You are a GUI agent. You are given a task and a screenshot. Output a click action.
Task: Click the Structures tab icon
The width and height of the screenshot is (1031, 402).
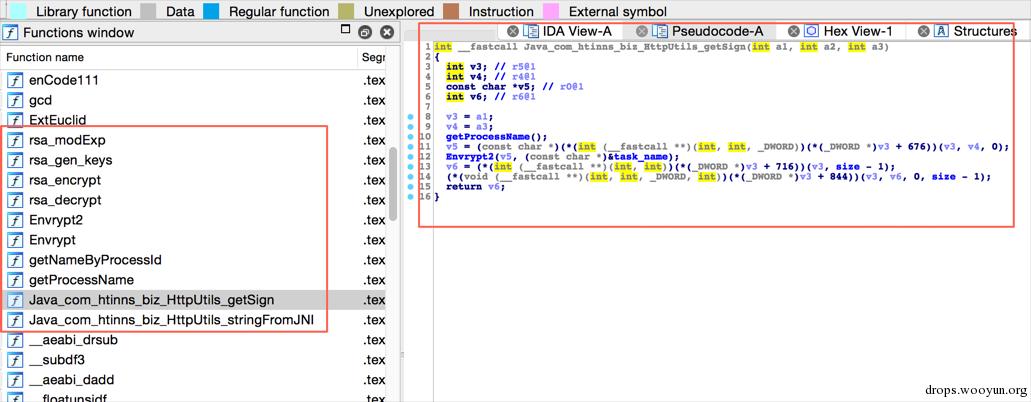click(941, 31)
